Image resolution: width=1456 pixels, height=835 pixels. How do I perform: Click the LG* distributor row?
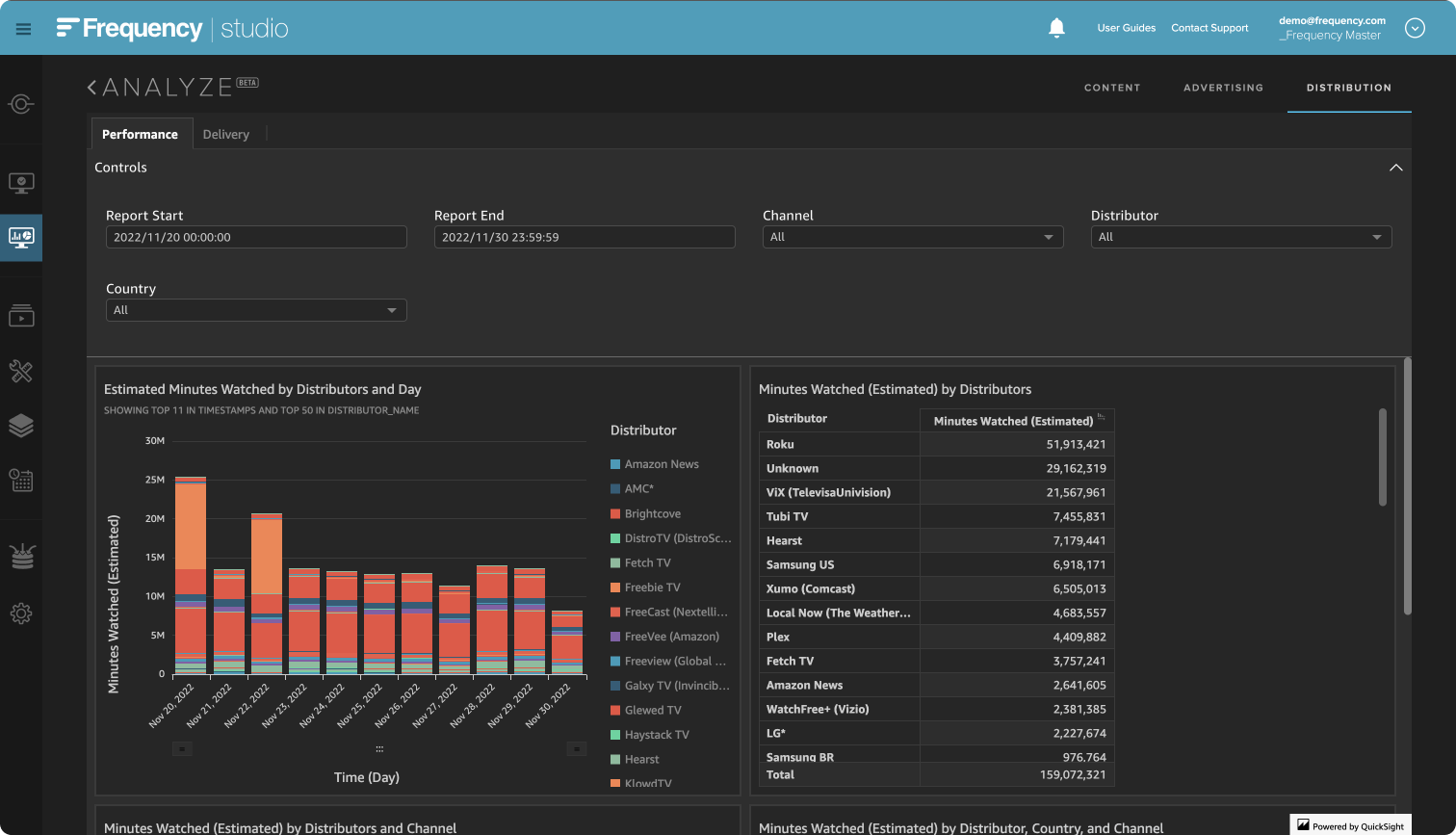pos(936,734)
